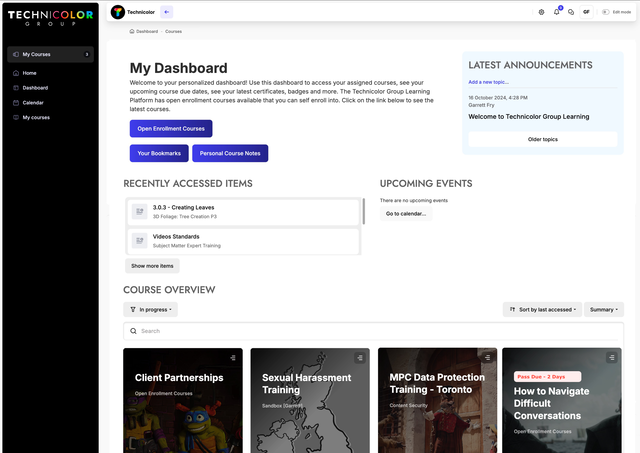Open the Summary view dropdown
The height and width of the screenshot is (453, 640).
pyautogui.click(x=604, y=310)
